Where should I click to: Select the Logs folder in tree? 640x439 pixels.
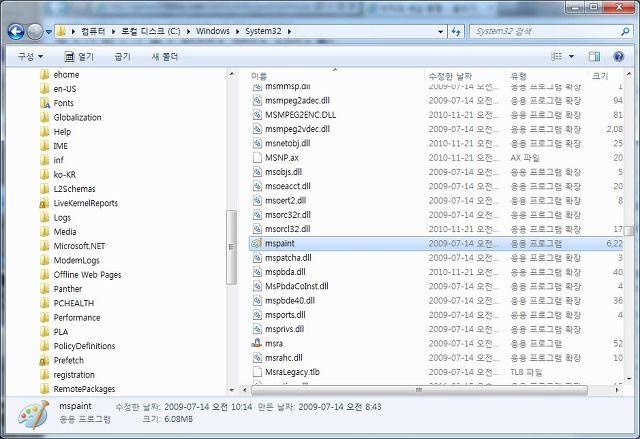62,217
